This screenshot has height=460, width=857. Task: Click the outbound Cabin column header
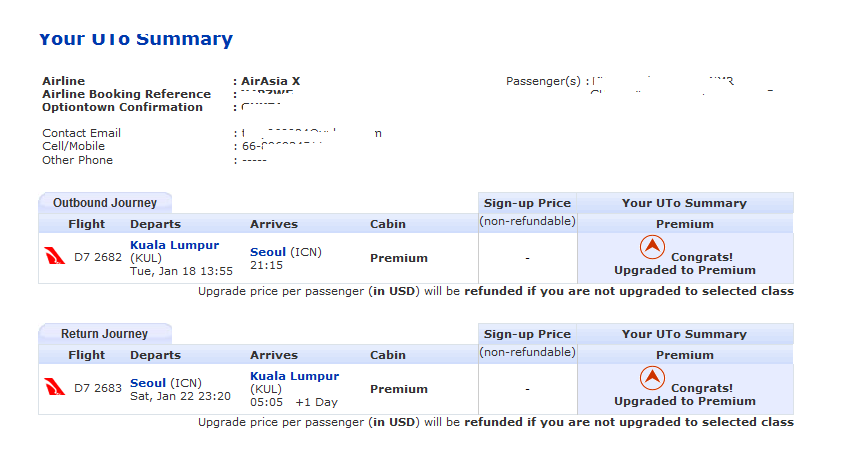pos(388,224)
